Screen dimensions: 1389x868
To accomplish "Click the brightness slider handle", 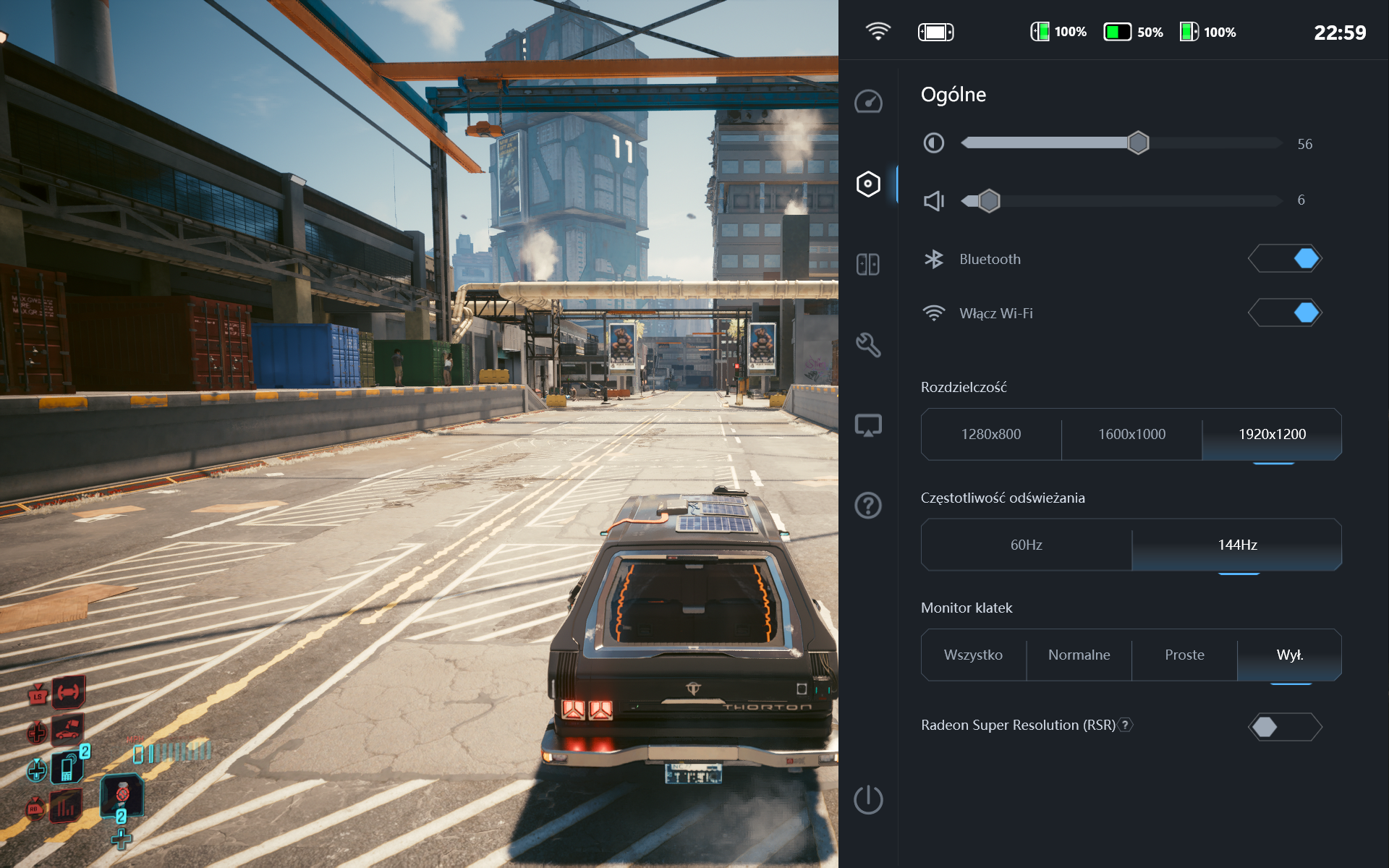I will click(1138, 143).
